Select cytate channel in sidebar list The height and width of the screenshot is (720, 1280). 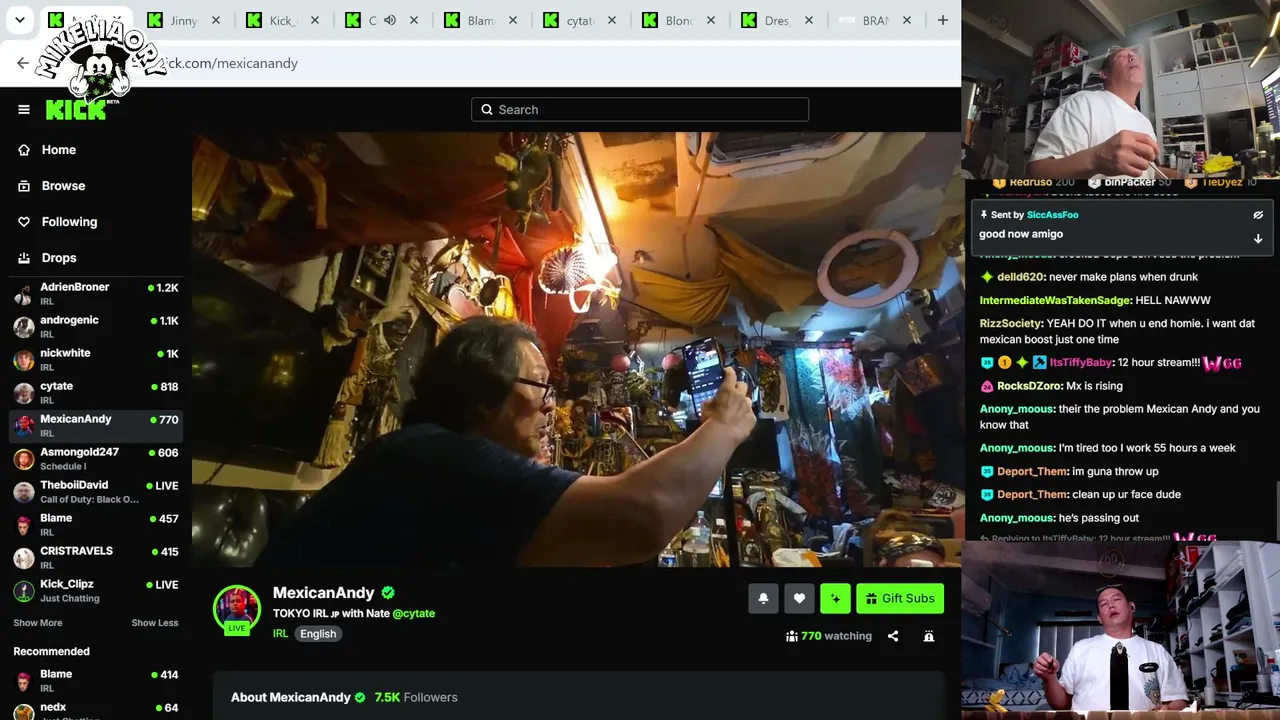pyautogui.click(x=96, y=393)
